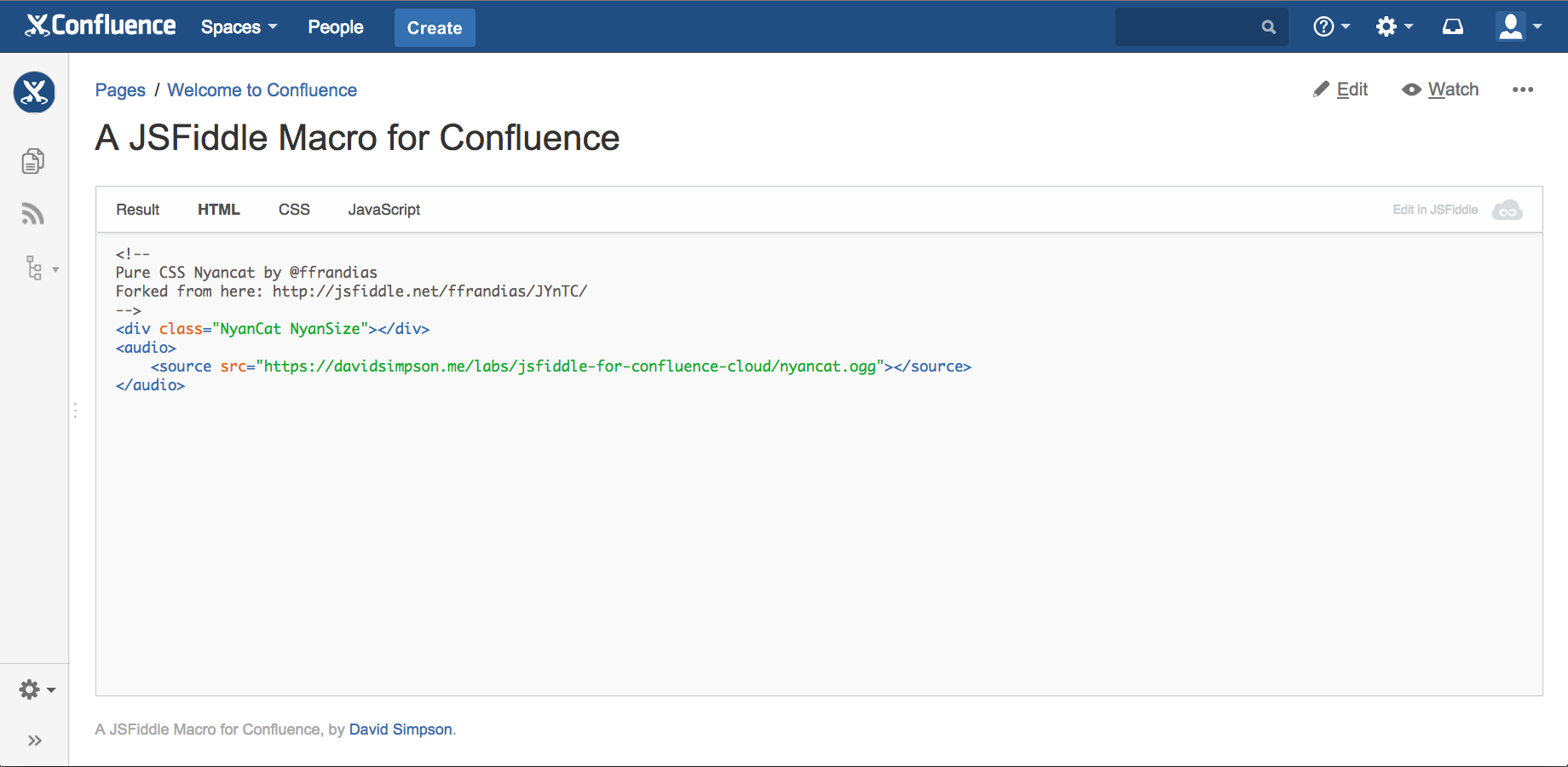Open Welcome to Confluence breadcrumb
The image size is (1568, 767).
[x=262, y=90]
